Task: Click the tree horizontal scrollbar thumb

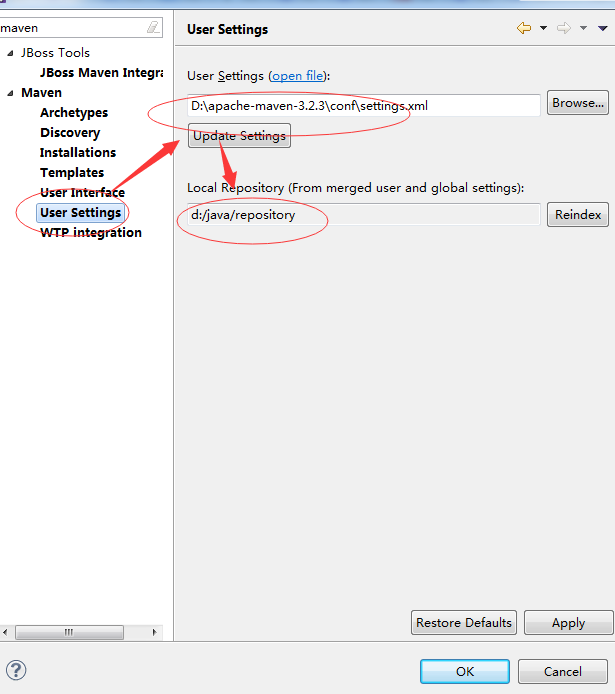Action: [69, 632]
